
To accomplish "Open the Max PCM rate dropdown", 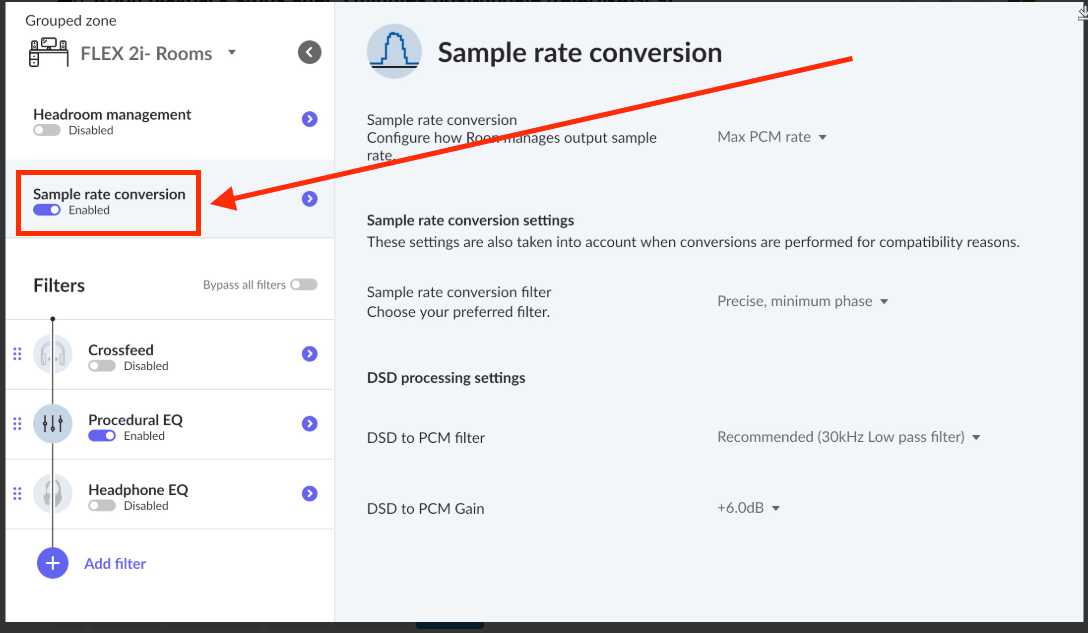I will (772, 137).
